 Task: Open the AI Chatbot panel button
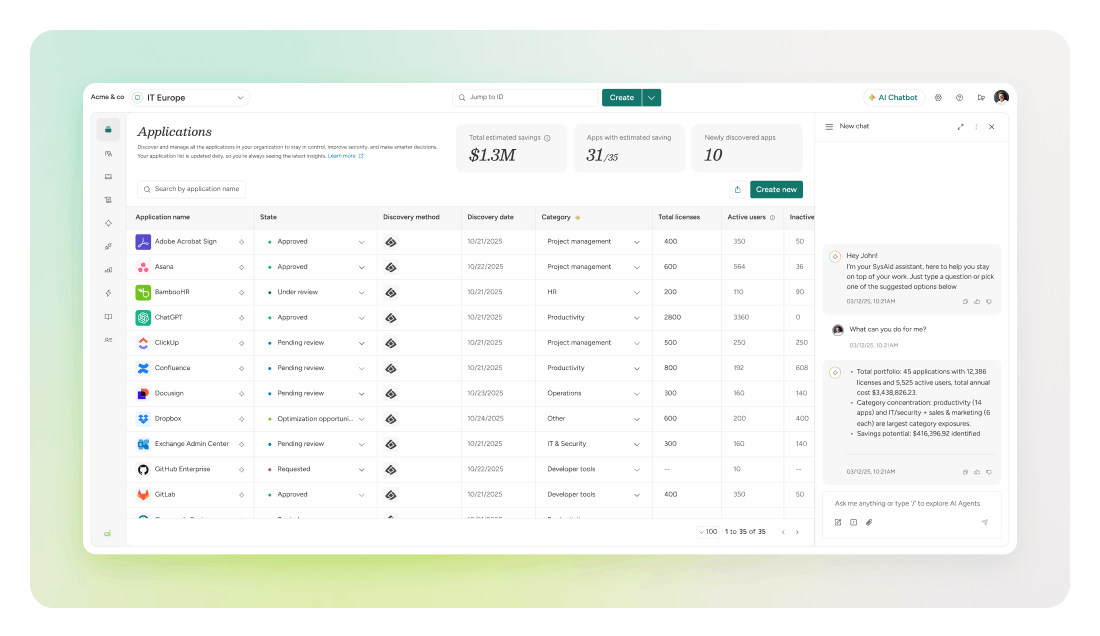[x=893, y=97]
